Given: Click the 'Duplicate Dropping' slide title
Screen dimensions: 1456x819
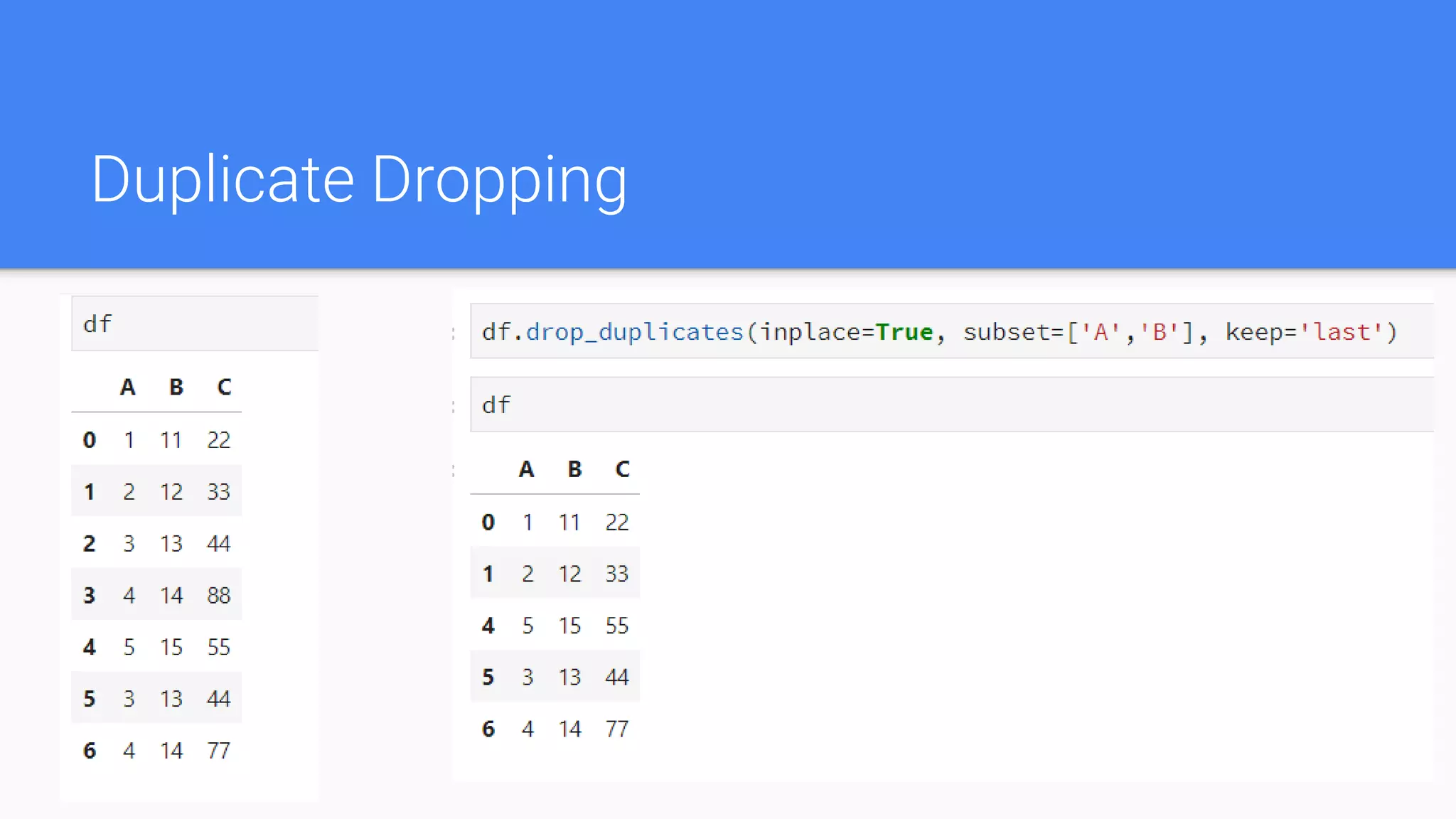Looking at the screenshot, I should (x=359, y=181).
